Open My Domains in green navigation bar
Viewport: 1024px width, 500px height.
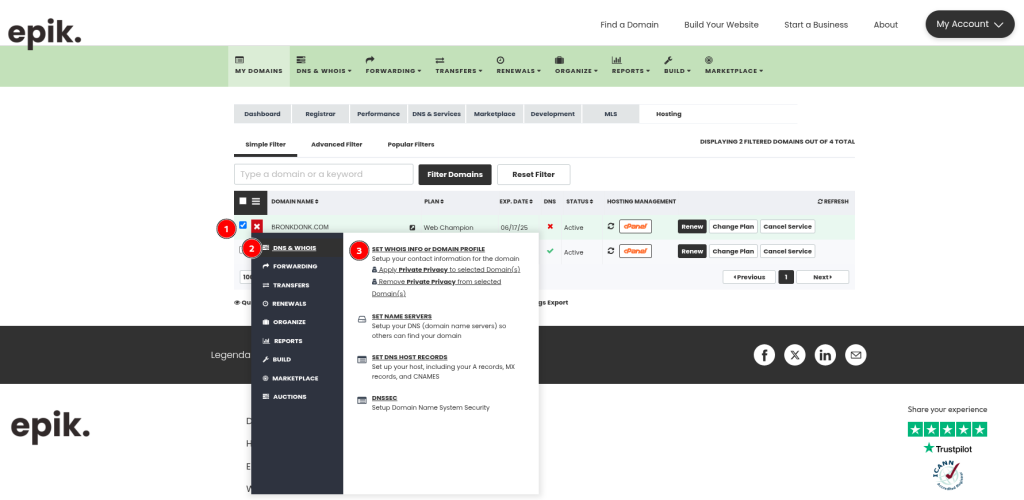[x=259, y=65]
